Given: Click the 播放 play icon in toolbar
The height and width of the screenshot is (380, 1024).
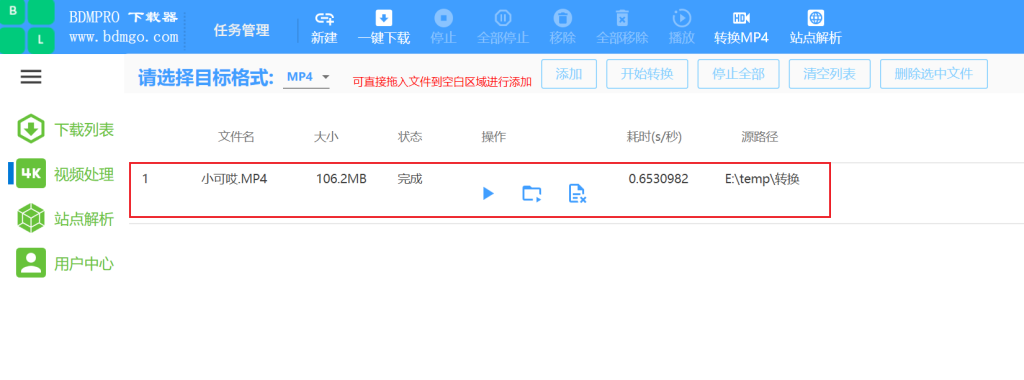Looking at the screenshot, I should [681, 18].
